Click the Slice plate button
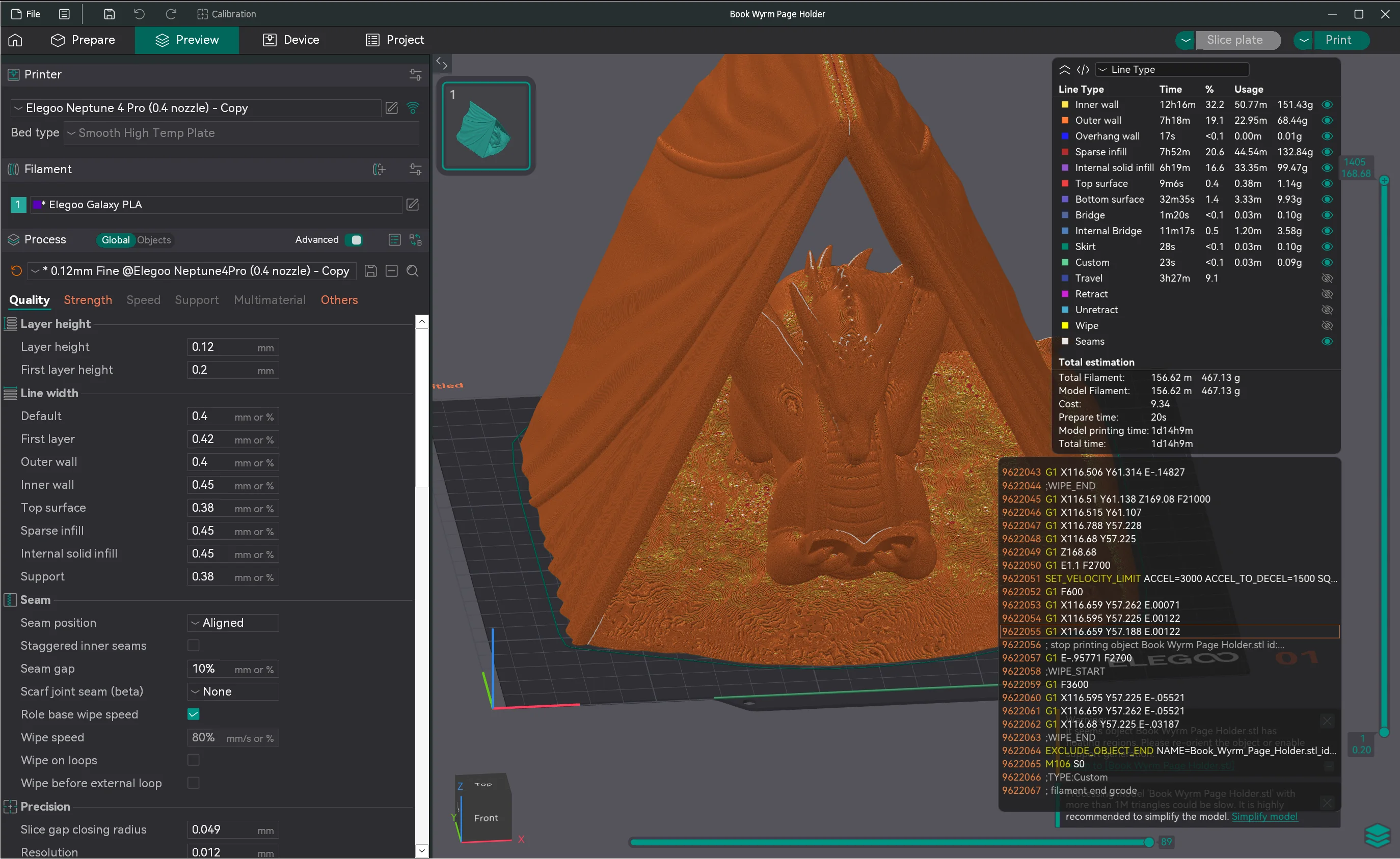 click(x=1238, y=40)
